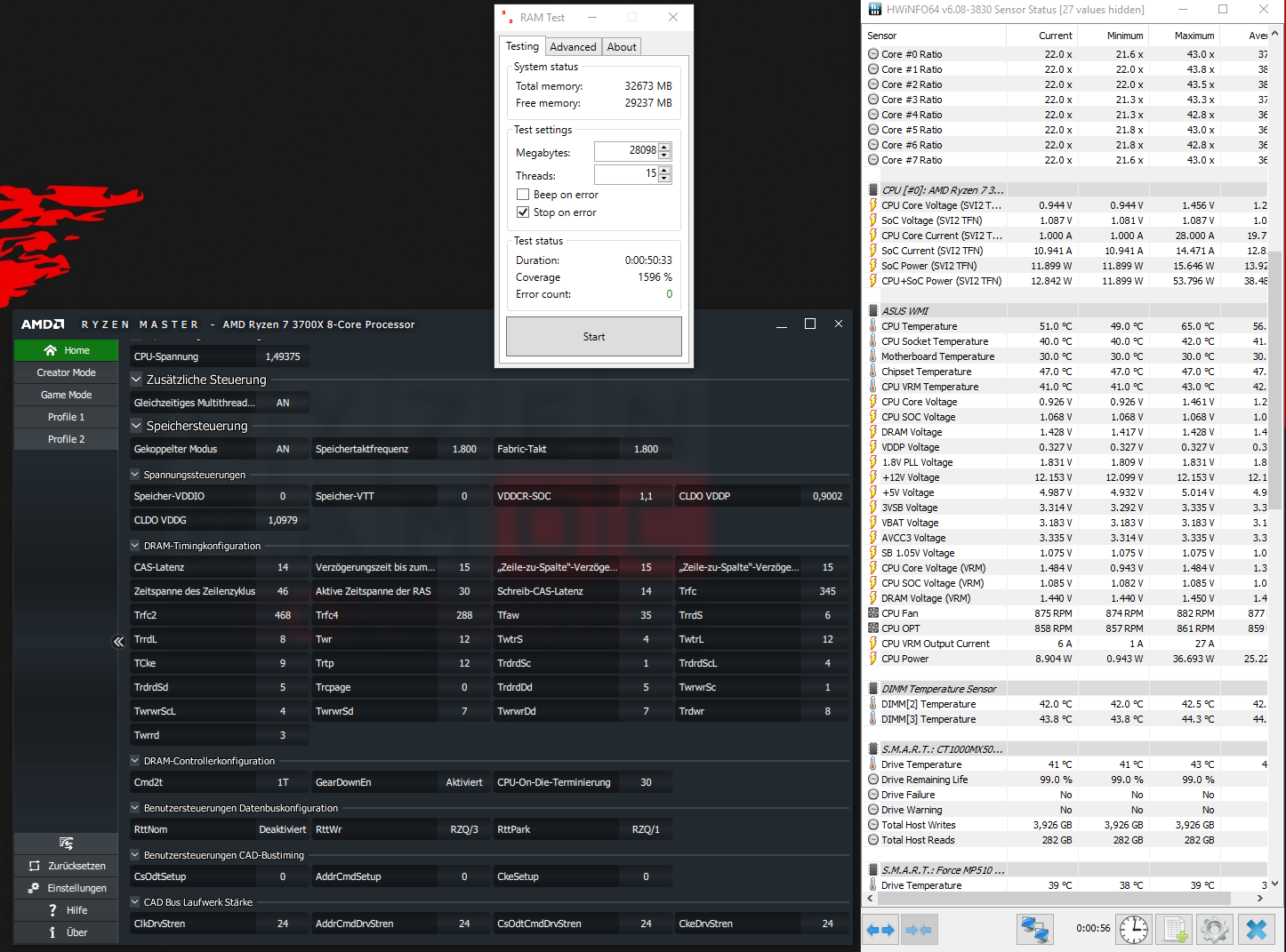
Task: Click Drive Failure sensor row icon
Action: [x=873, y=795]
